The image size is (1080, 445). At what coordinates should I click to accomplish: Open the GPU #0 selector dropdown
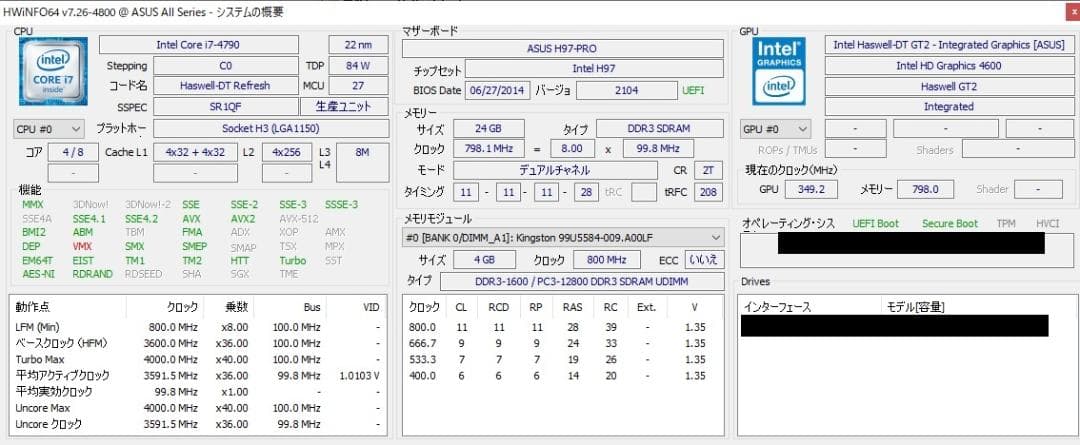pos(776,129)
